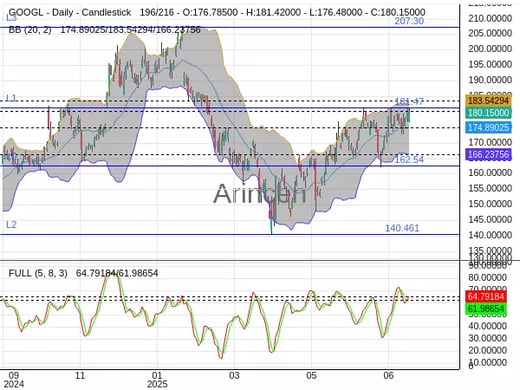The image size is (520, 390).
Task: Click the 05 date axis label
Action: pyautogui.click(x=311, y=376)
